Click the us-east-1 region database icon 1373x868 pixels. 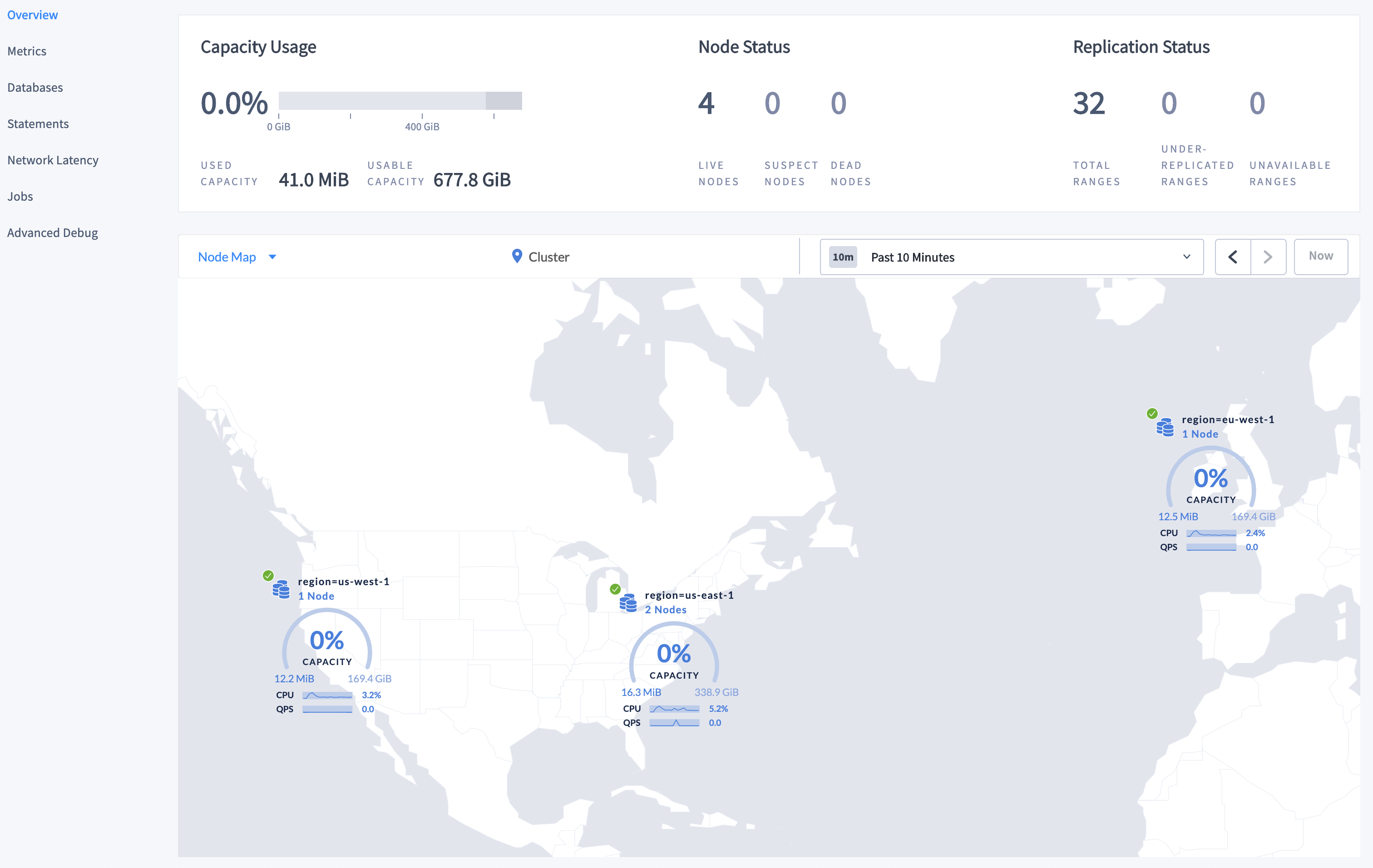click(x=628, y=600)
